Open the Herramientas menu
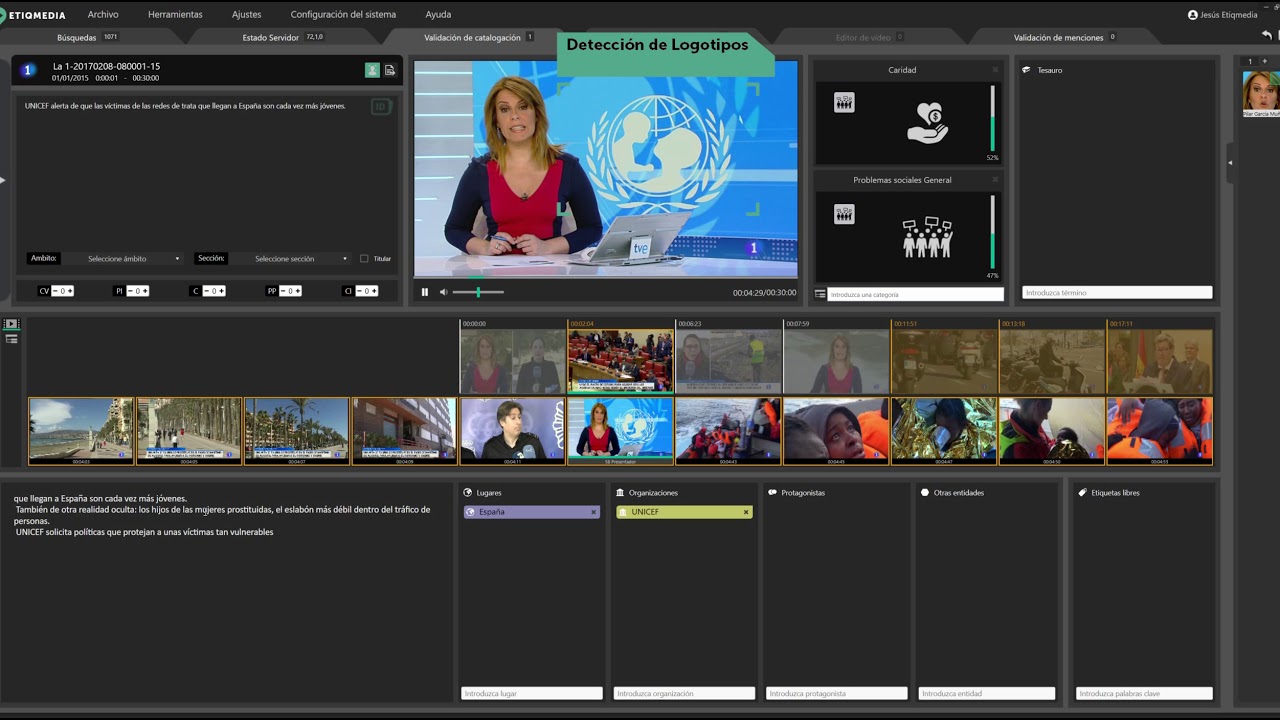The image size is (1280, 720). pos(175,14)
